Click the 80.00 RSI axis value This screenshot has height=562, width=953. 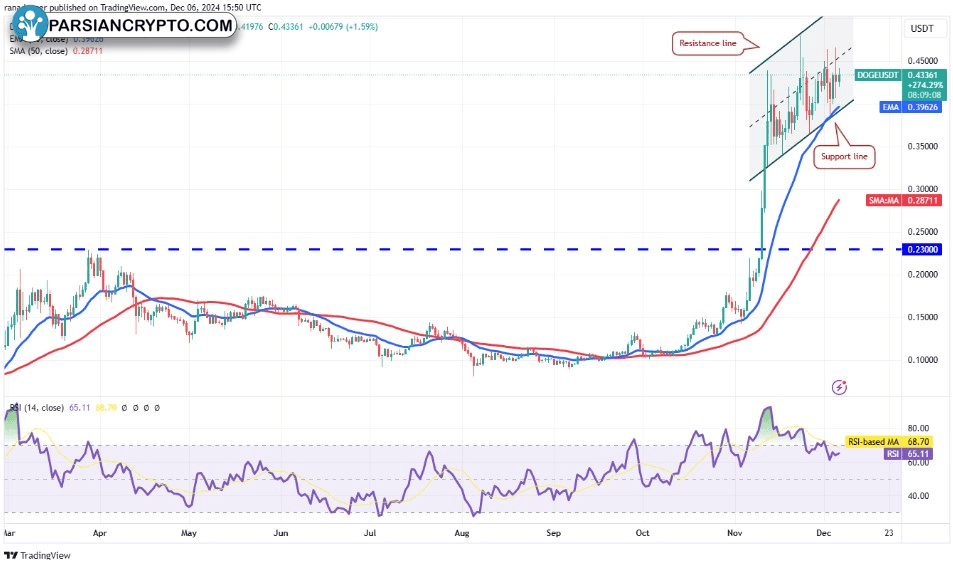click(918, 428)
